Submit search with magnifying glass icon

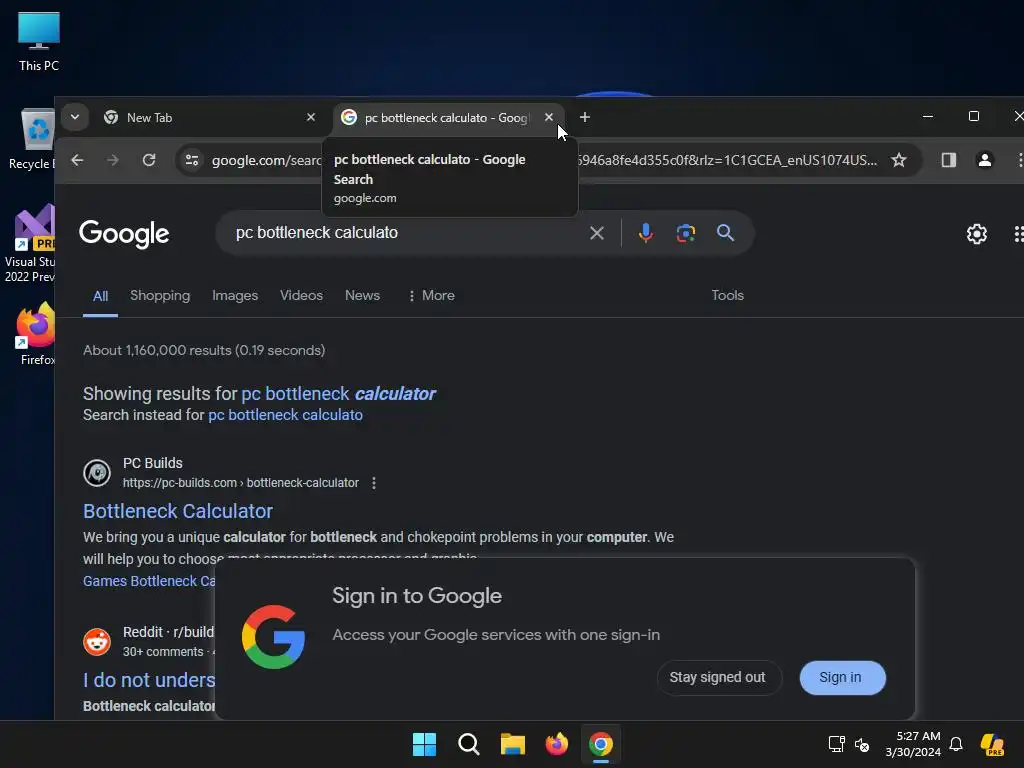[726, 233]
